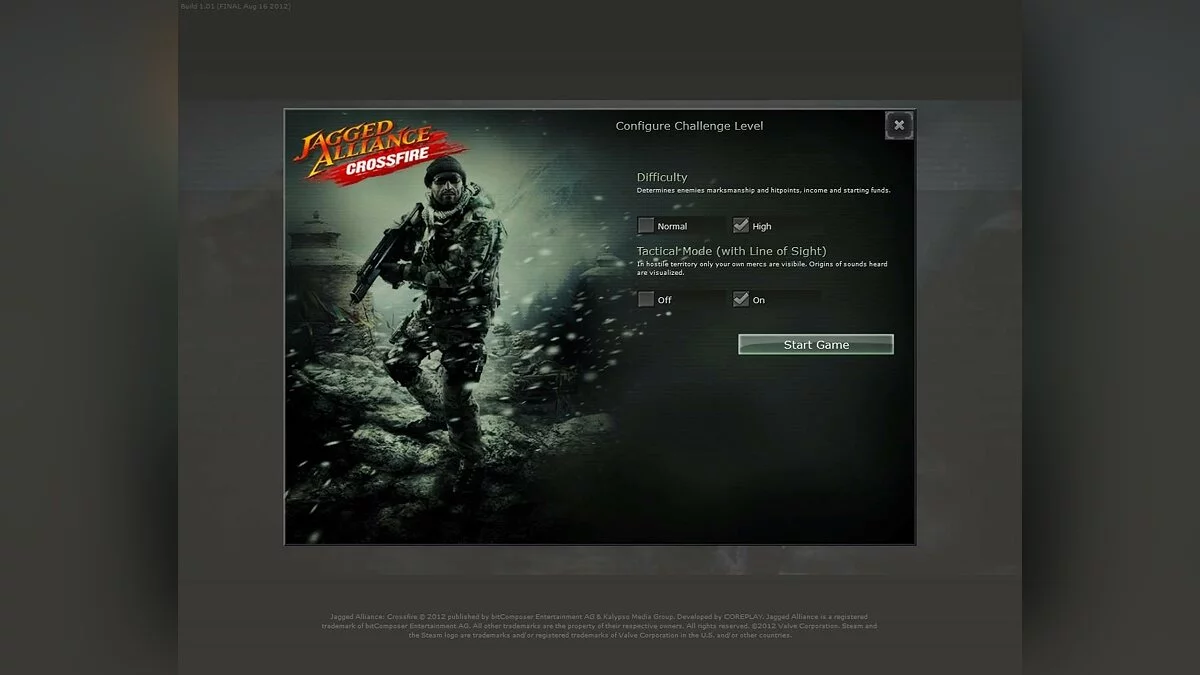Click the Configure Challenge Level title
Viewport: 1200px width, 675px height.
tap(689, 126)
